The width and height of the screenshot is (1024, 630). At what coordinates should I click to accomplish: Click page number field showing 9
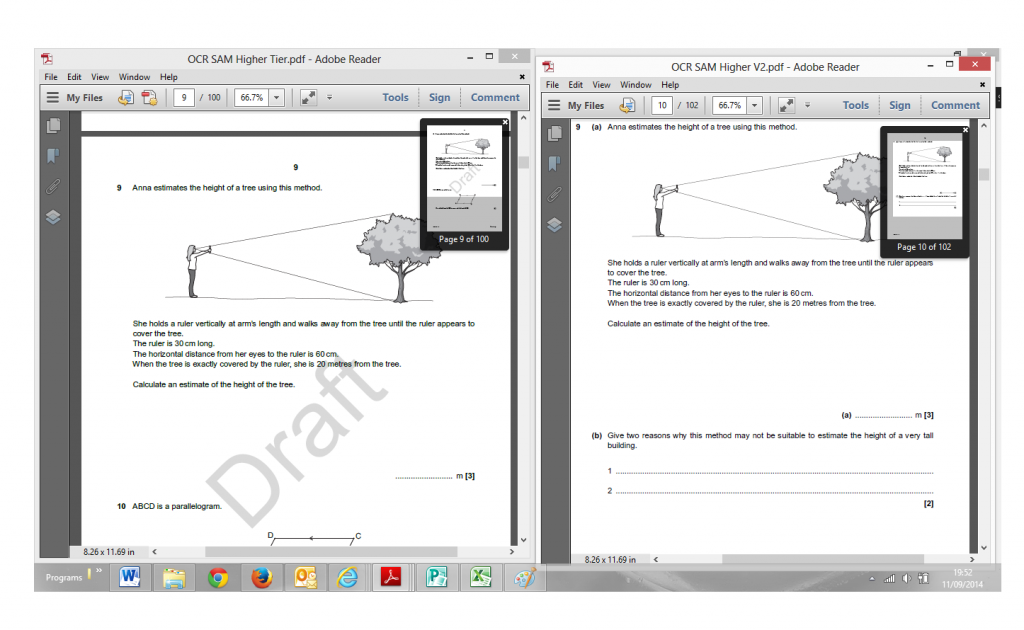pos(183,97)
